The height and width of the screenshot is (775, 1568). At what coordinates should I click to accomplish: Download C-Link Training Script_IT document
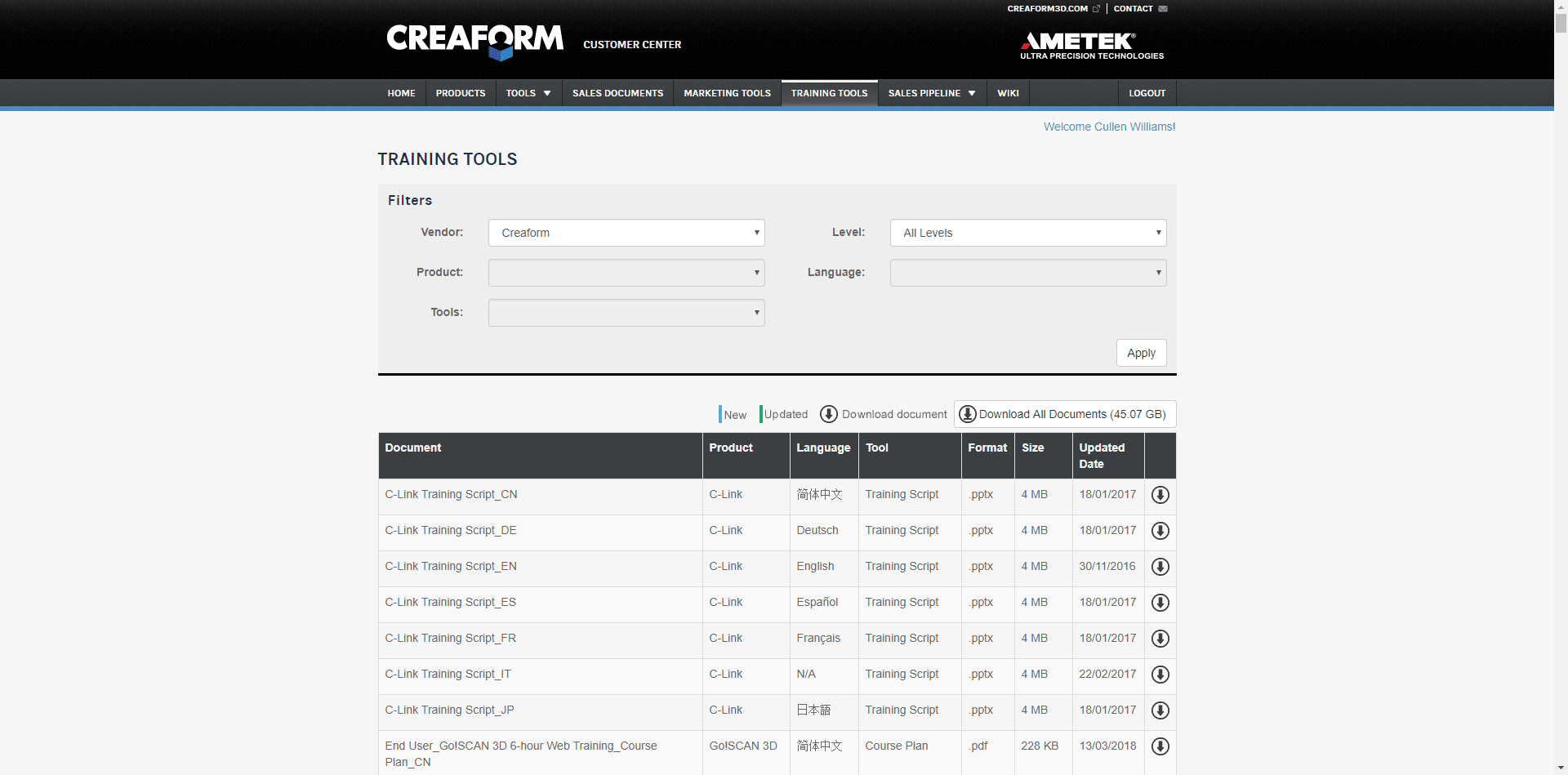tap(1160, 675)
